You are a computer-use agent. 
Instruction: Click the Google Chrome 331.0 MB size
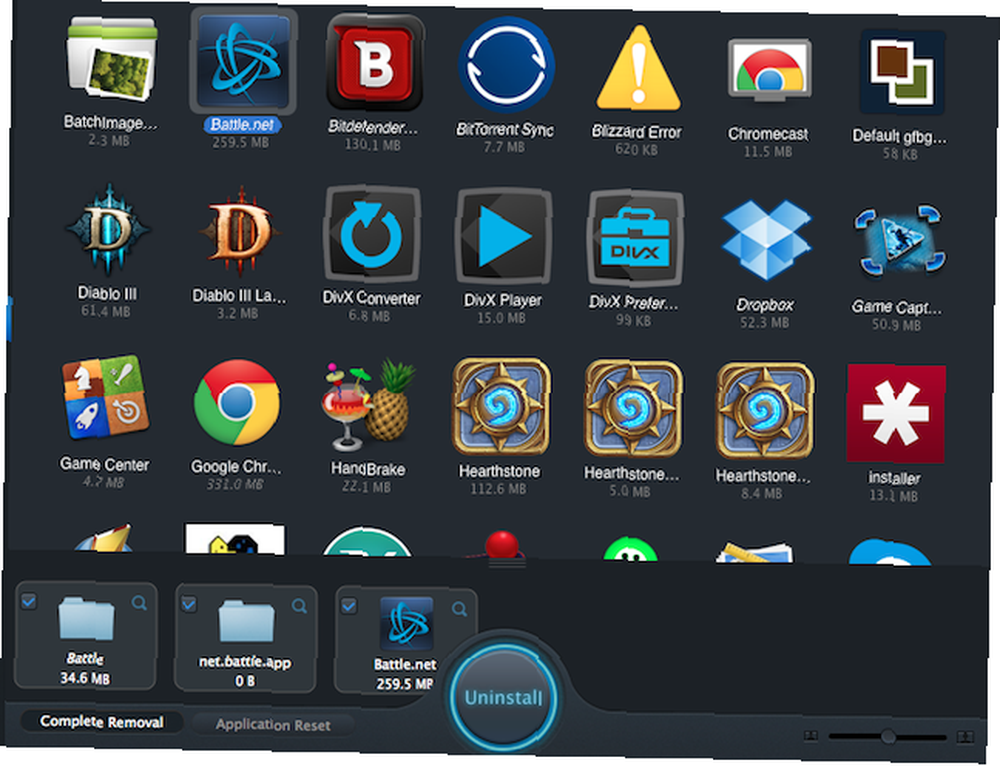235,485
